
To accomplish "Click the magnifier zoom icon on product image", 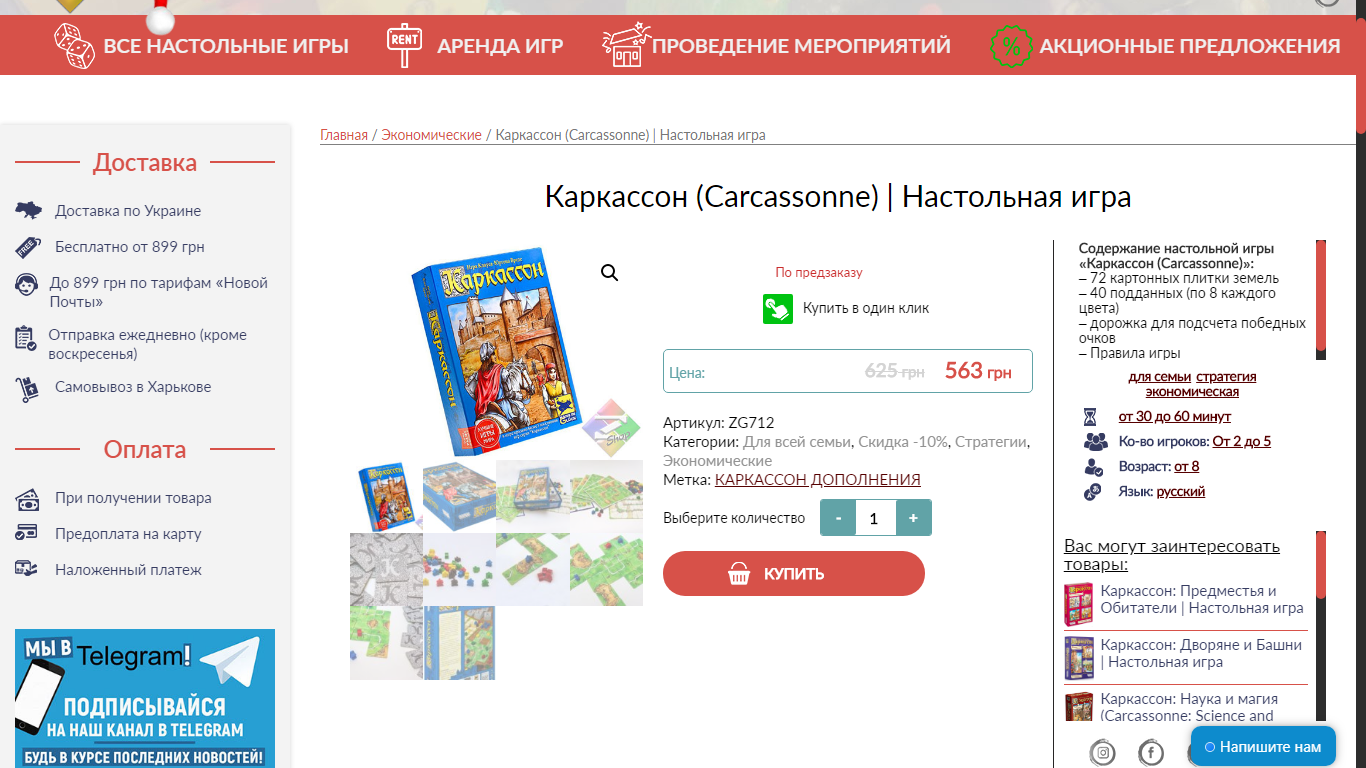I will [609, 273].
